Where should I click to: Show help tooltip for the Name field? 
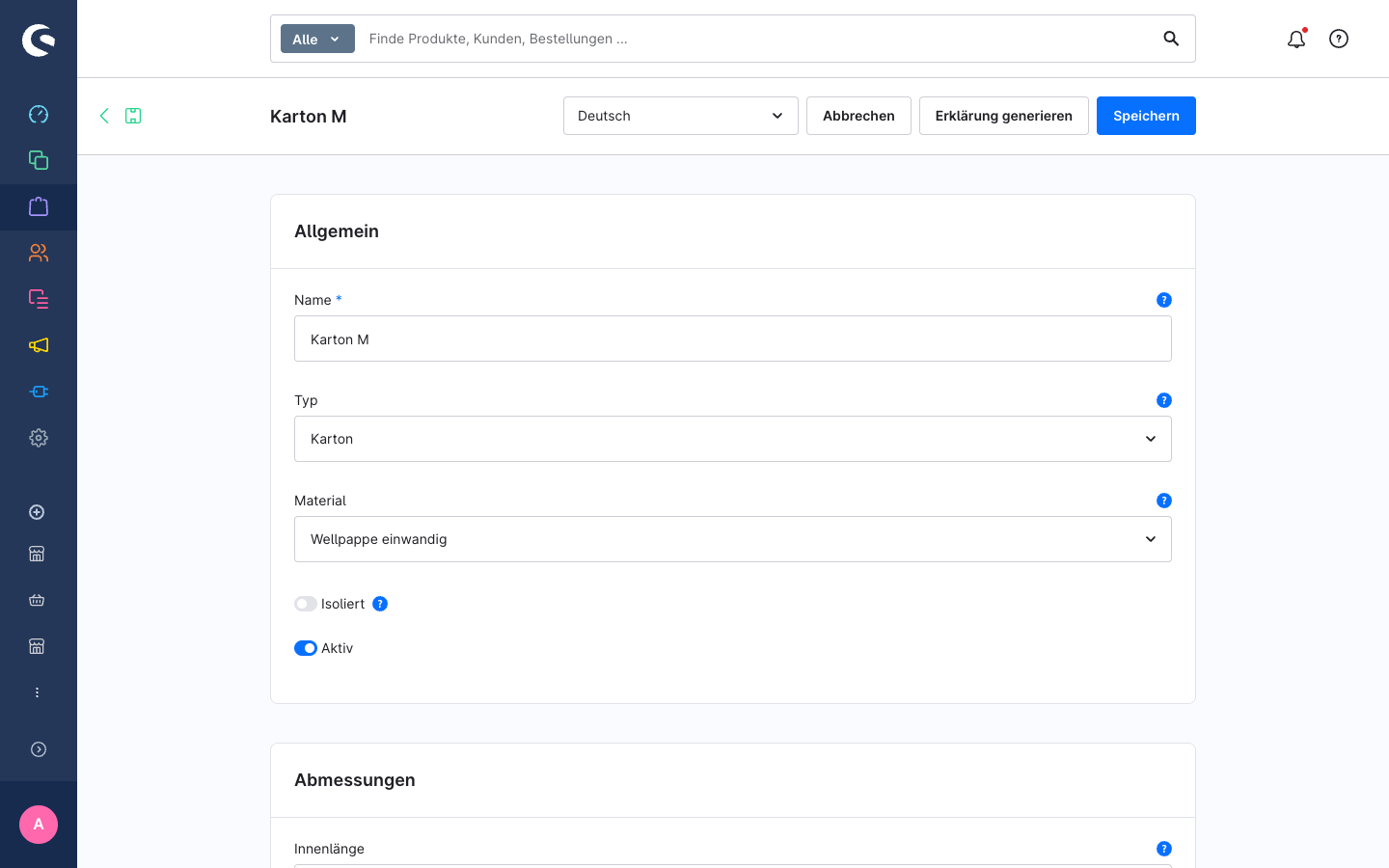coord(1164,300)
